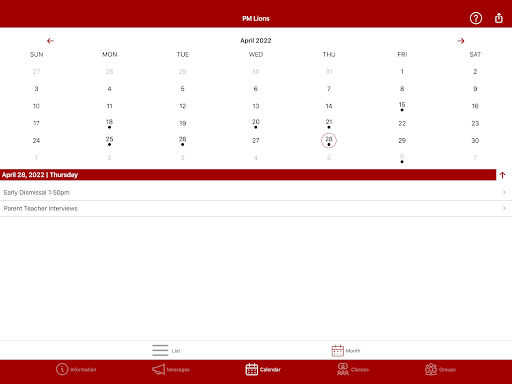Select April 14 in calendar
512x384 pixels.
click(x=329, y=106)
